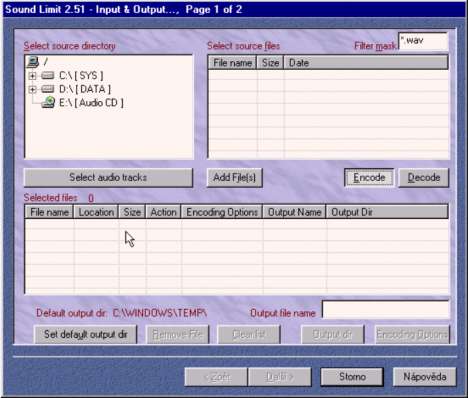Click the Output Dir column header
This screenshot has height=398, width=468.
tap(387, 212)
